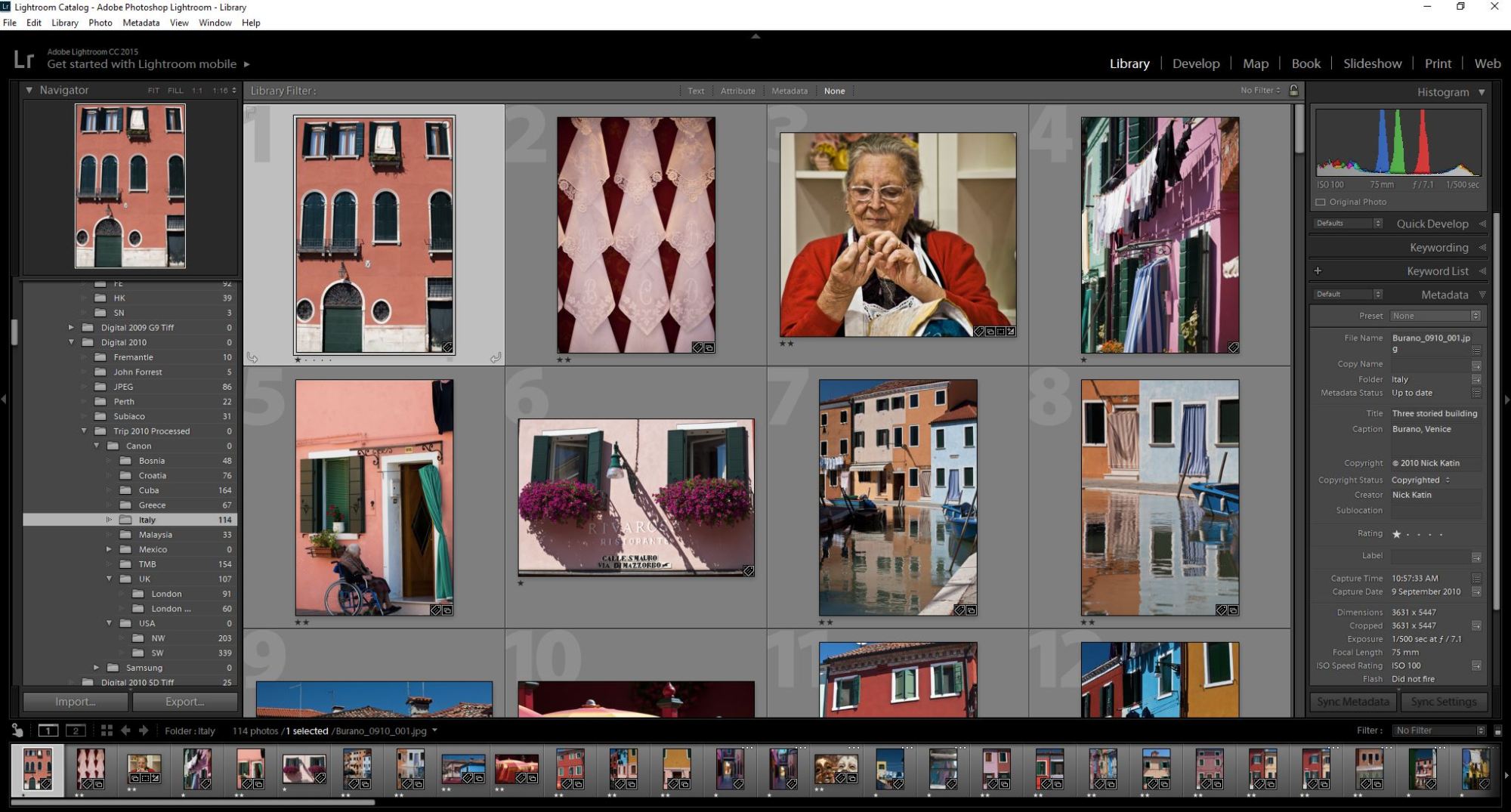
Task: Activate the Painter spray-can tool
Action: coord(17,730)
